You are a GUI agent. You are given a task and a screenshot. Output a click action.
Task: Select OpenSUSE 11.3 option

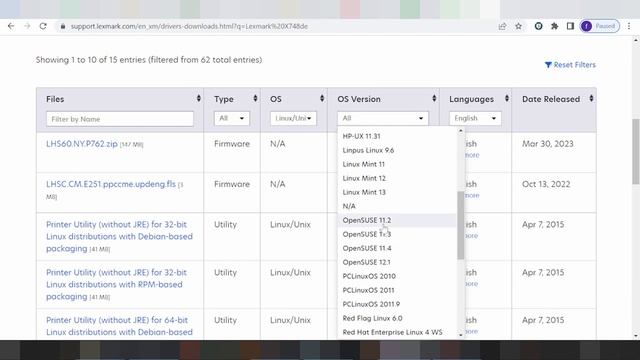397,234
